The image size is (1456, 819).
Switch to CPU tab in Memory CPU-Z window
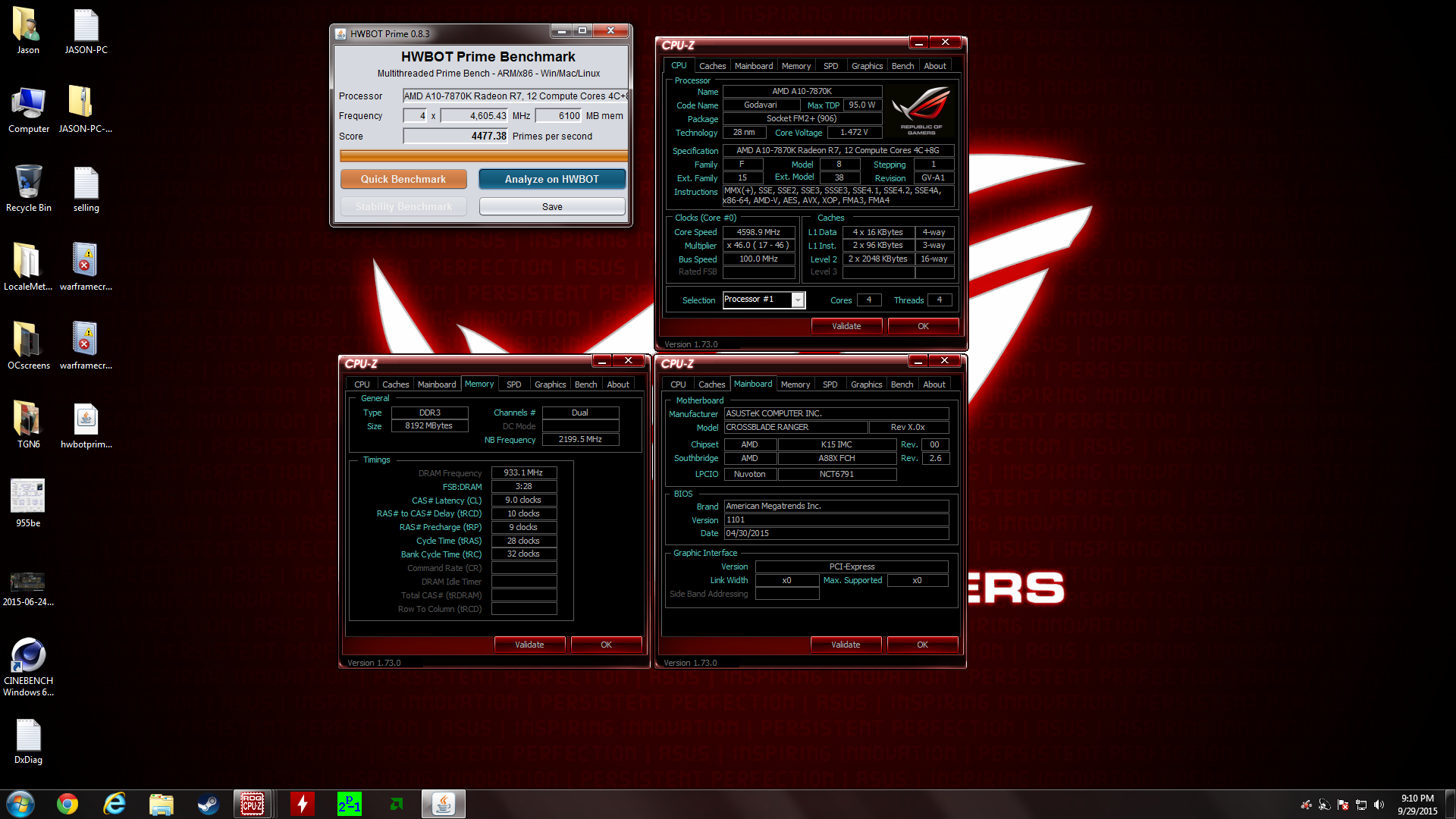[362, 384]
